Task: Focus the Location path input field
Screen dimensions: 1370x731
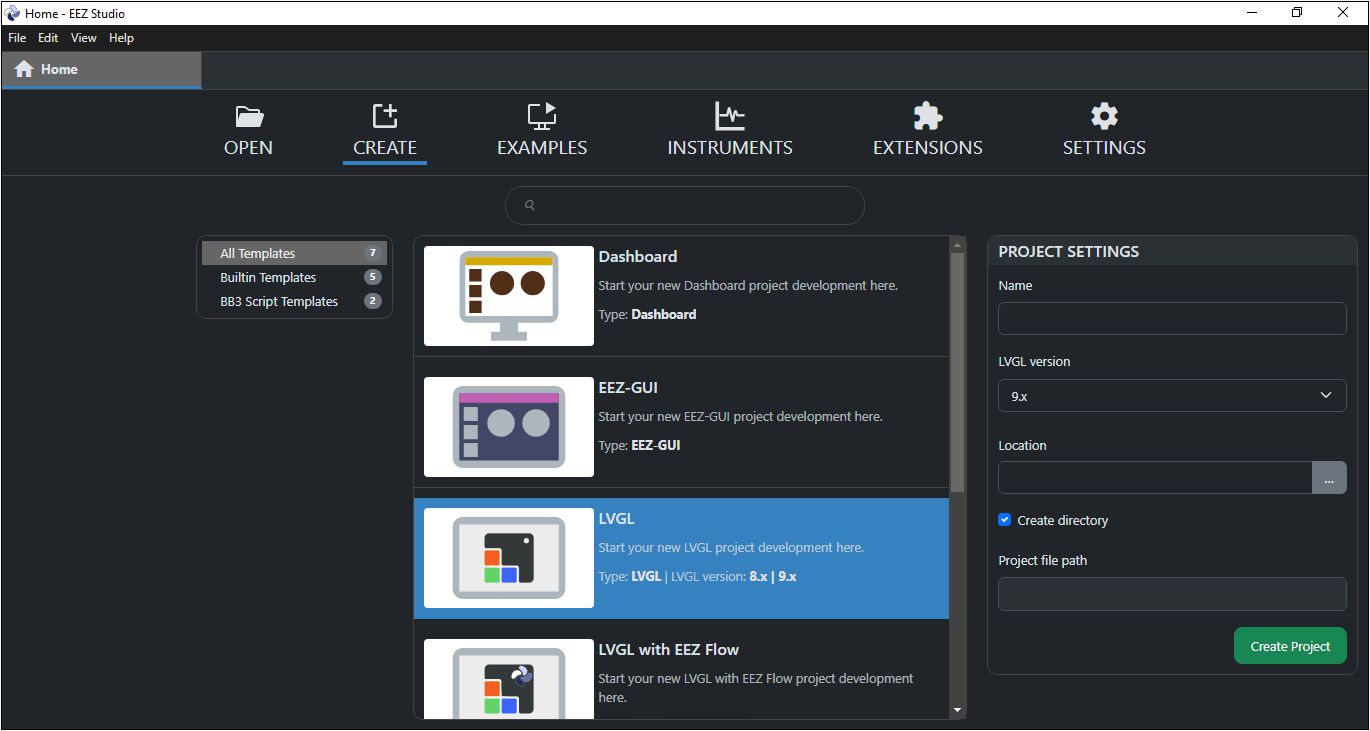Action: 1155,478
